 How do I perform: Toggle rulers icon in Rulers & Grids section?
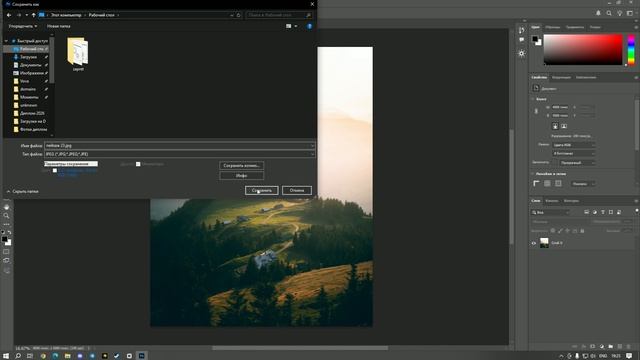[x=536, y=184]
